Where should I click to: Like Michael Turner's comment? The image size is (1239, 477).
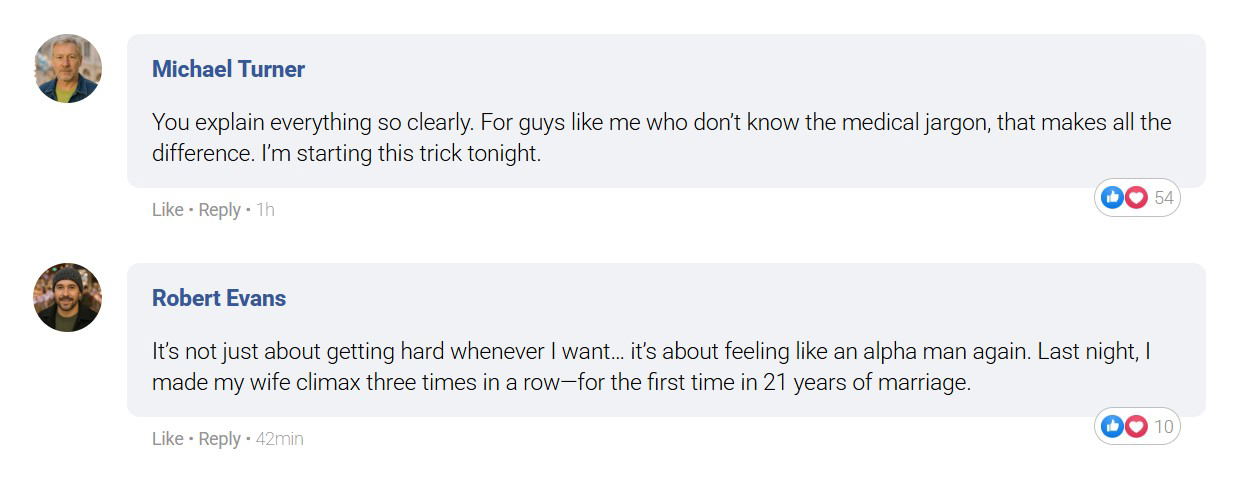pos(167,210)
